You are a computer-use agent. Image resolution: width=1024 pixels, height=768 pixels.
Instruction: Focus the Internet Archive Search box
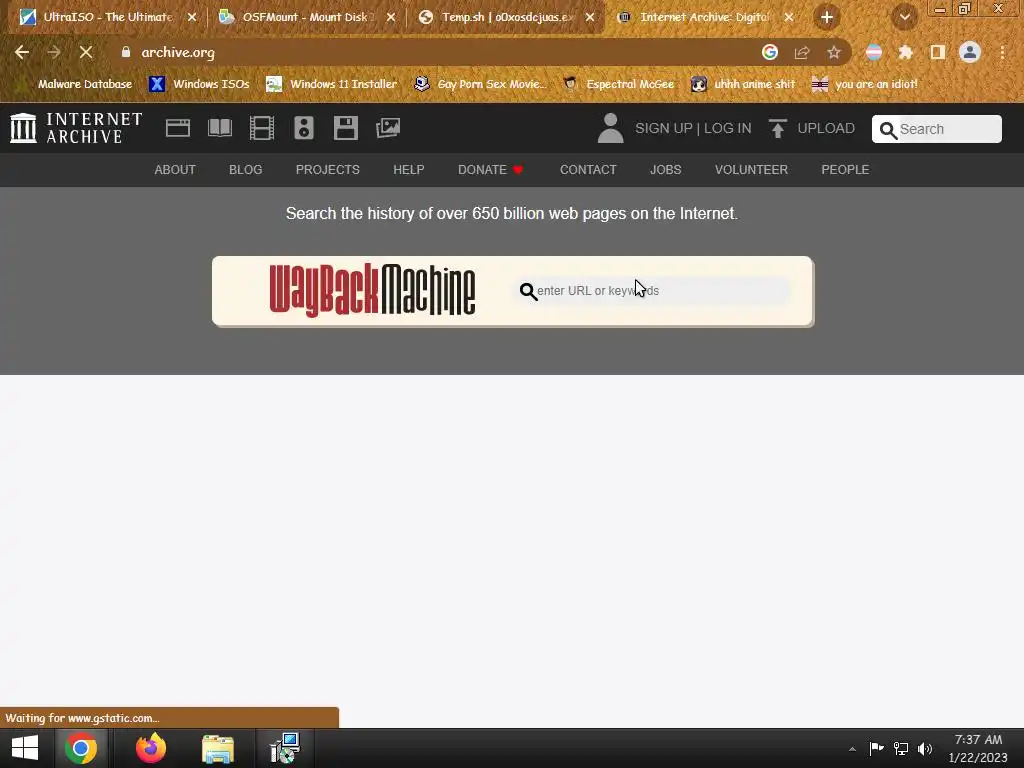[x=936, y=129]
